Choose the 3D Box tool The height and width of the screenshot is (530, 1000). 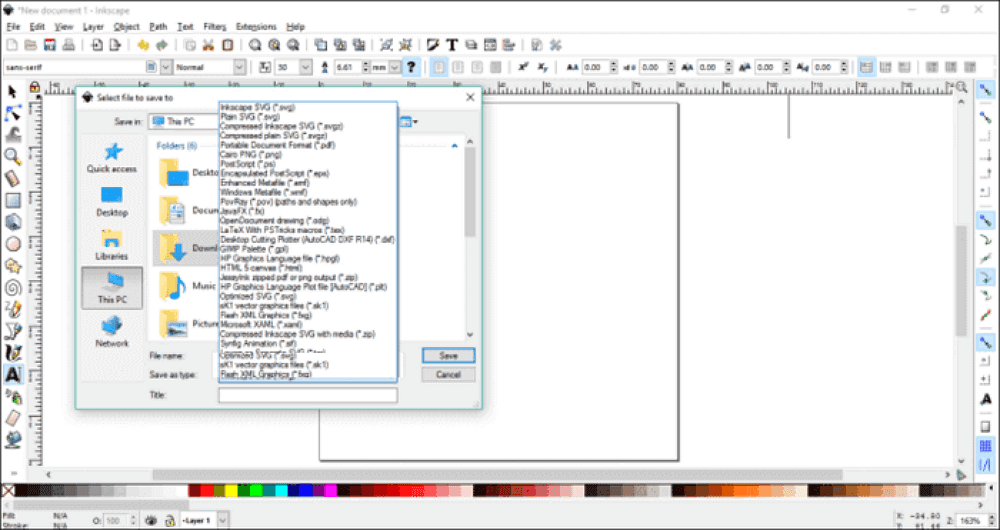coord(12,222)
